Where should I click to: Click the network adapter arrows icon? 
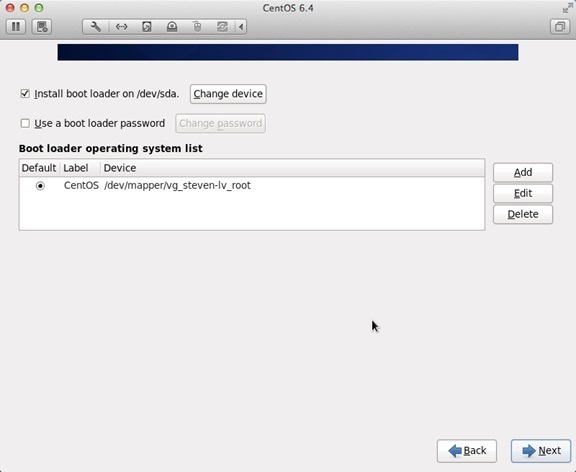point(121,27)
